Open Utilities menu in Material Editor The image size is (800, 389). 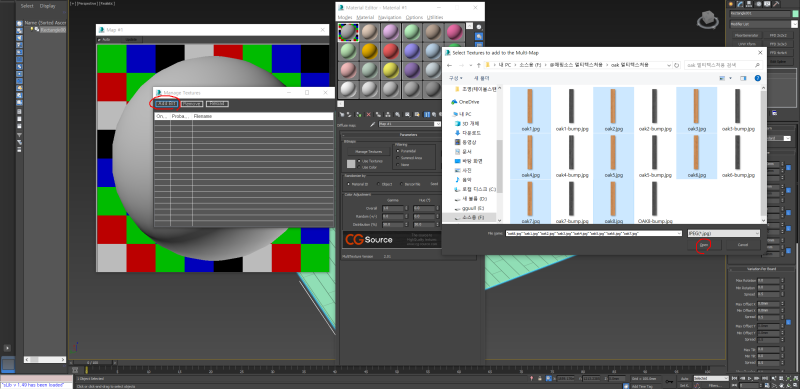[435, 17]
